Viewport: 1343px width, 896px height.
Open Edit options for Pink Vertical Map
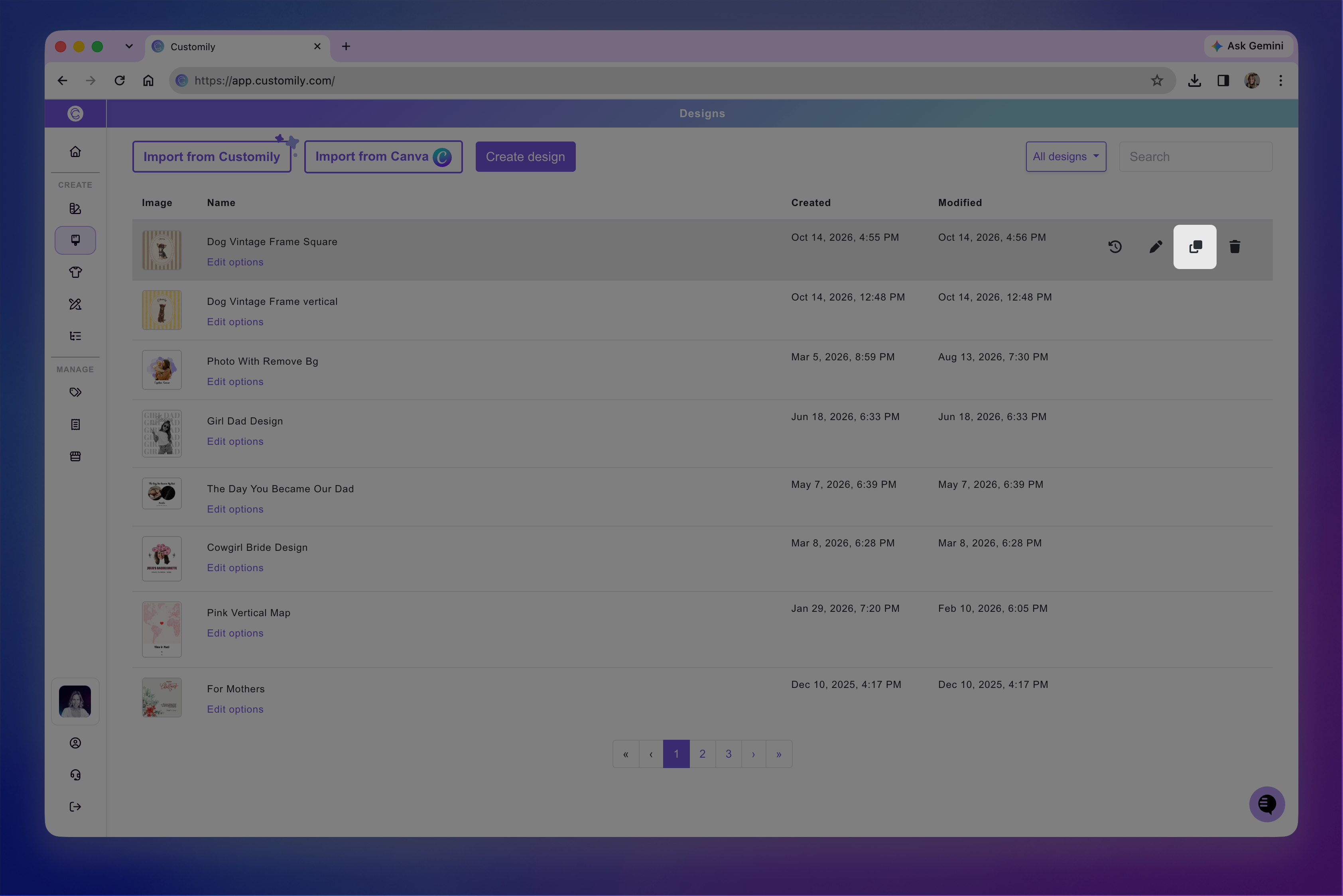point(235,633)
